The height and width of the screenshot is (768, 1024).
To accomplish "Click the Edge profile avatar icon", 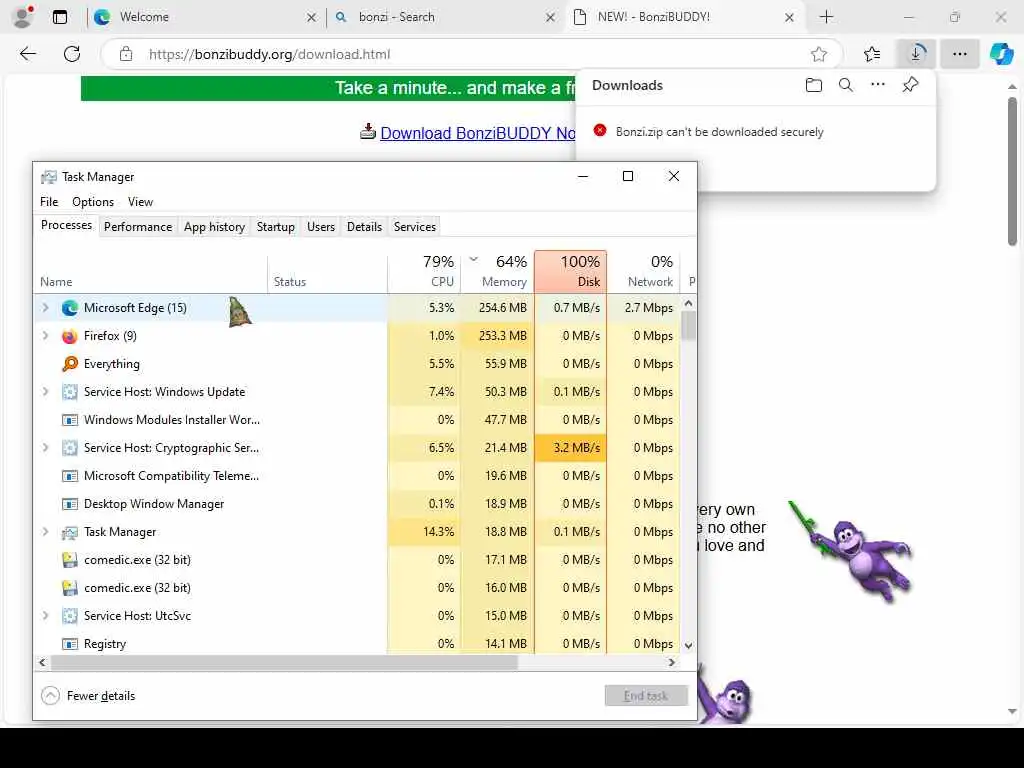I will (24, 17).
